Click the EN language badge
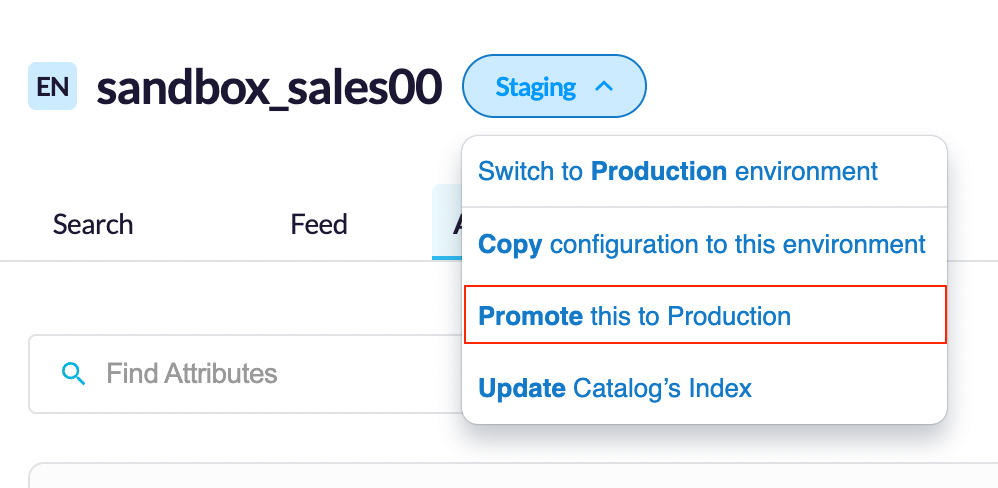 click(52, 86)
